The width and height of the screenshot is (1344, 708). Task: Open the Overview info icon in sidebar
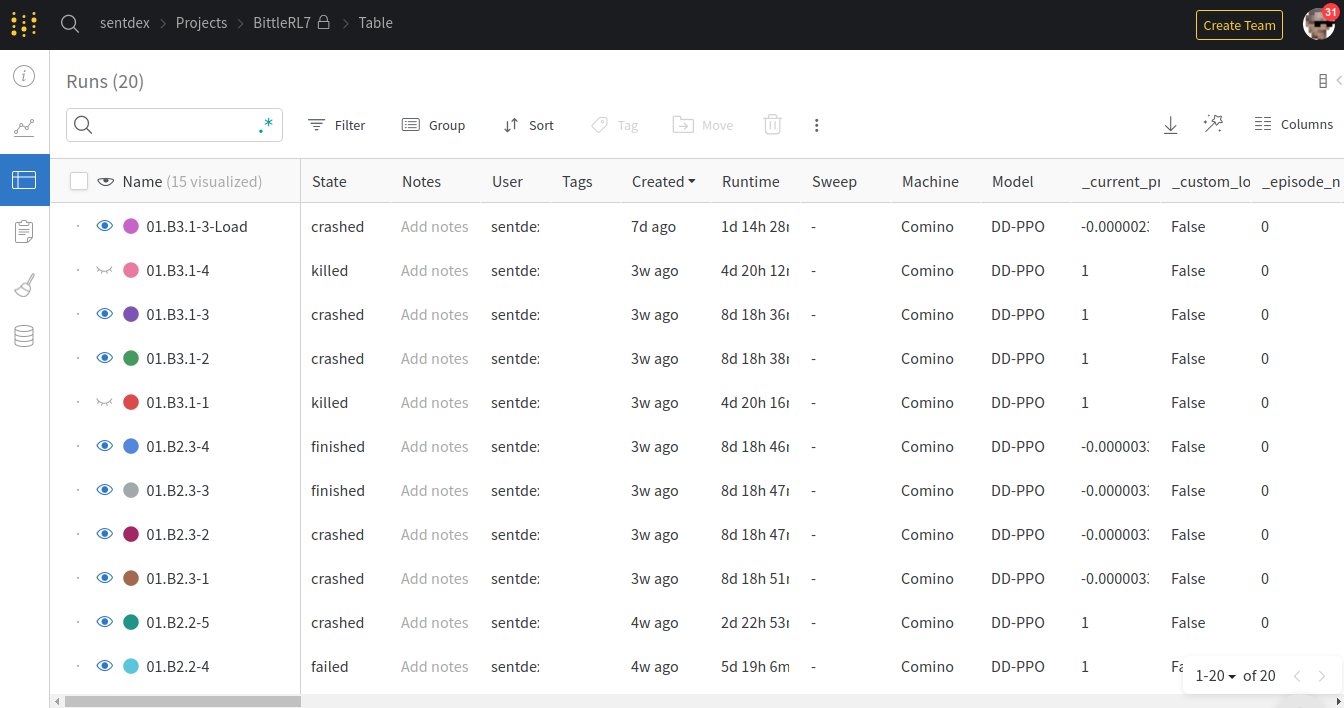24,77
